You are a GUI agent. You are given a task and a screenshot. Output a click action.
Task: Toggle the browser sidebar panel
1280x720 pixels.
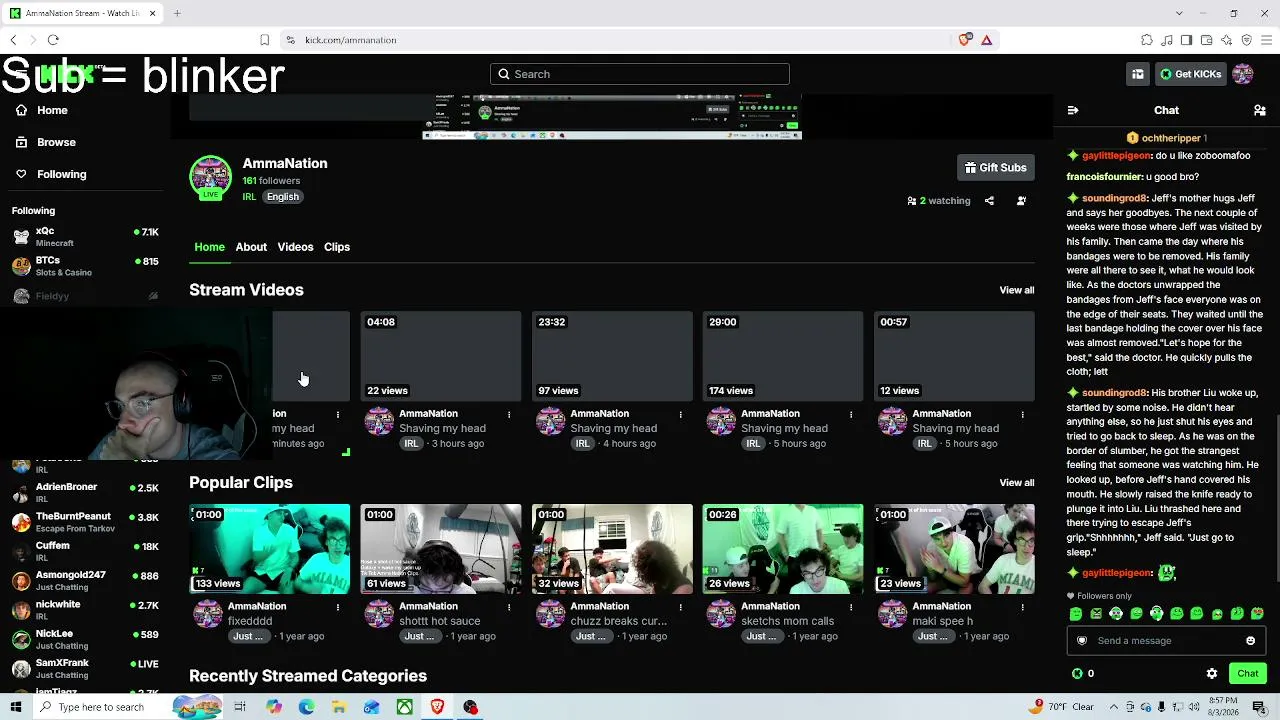(1187, 40)
